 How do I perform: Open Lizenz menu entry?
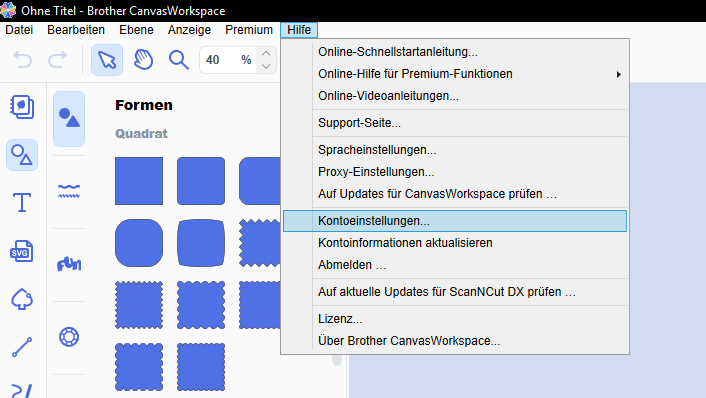455,319
